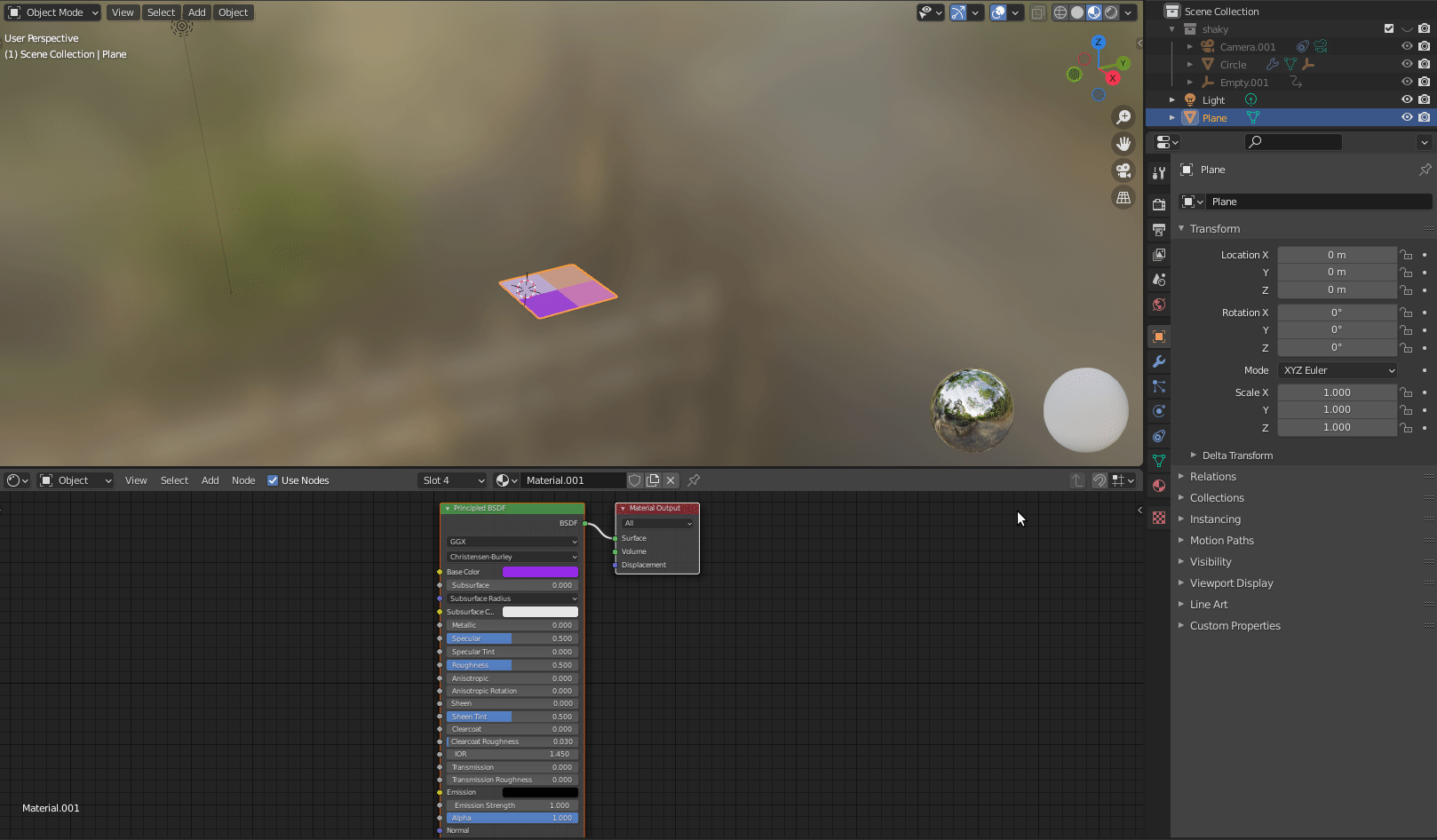Click the purple Base Color swatch
1437x840 pixels.
(x=540, y=572)
